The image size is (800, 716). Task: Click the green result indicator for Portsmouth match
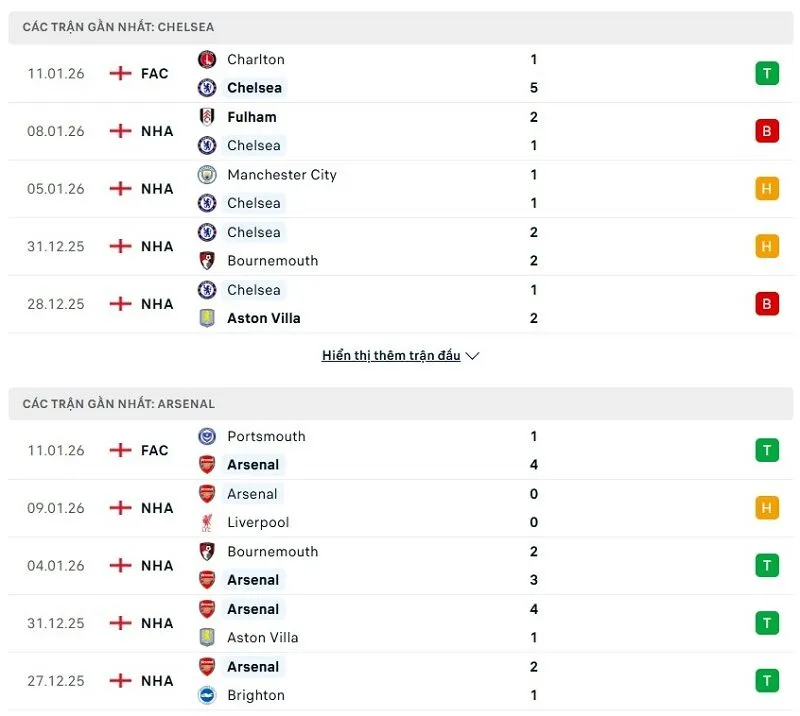coord(767,450)
